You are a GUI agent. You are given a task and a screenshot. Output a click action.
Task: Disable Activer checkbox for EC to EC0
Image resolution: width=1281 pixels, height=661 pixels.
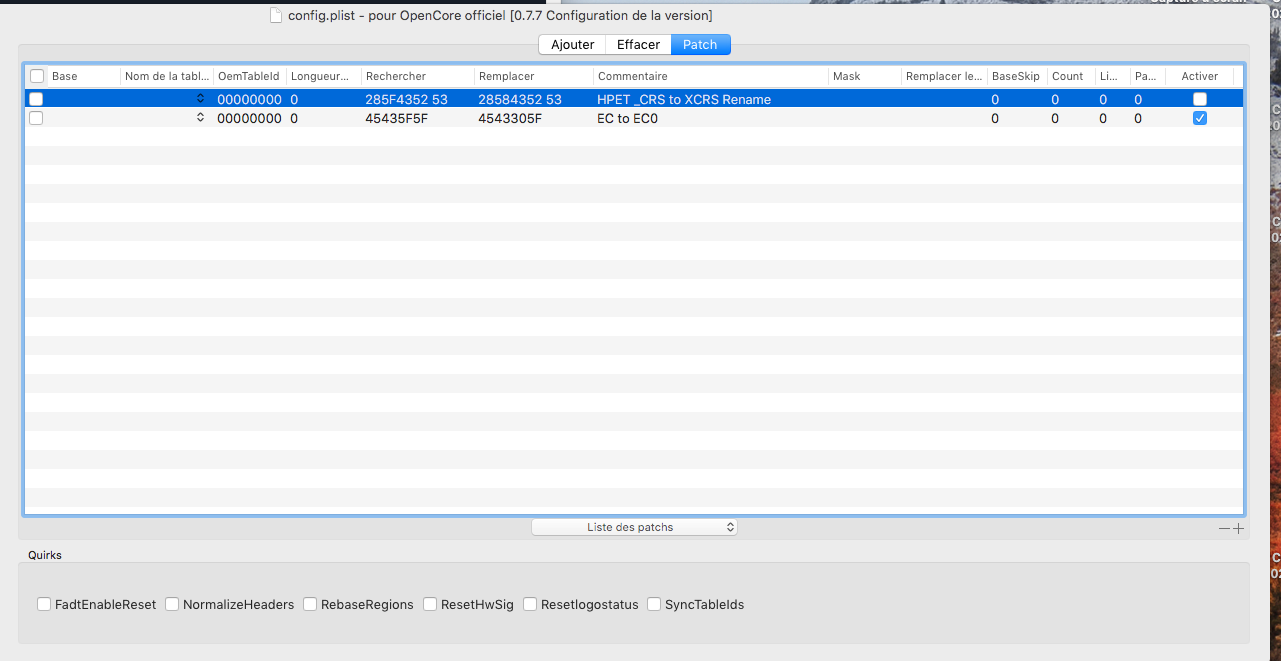point(1200,118)
